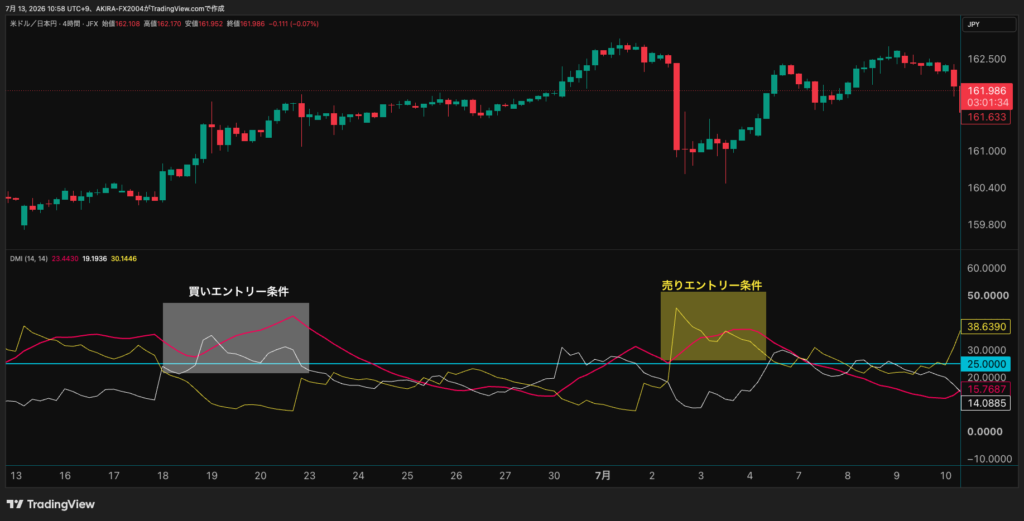Click date 23 on the time axis
This screenshot has height=521, width=1024.
(x=310, y=476)
